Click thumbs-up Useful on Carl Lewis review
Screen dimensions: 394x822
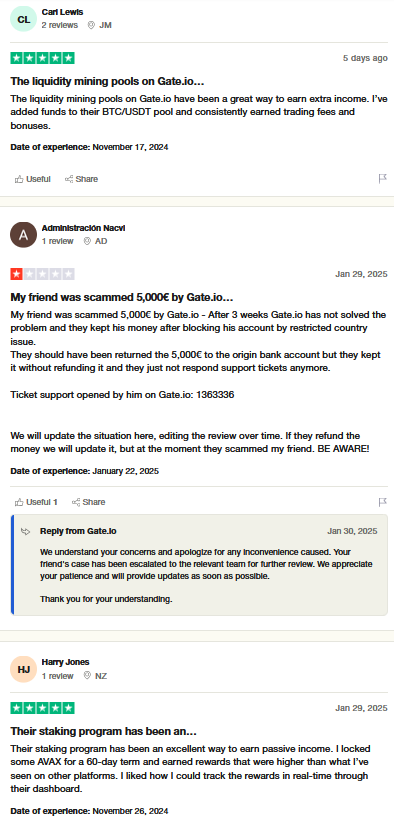click(x=32, y=179)
